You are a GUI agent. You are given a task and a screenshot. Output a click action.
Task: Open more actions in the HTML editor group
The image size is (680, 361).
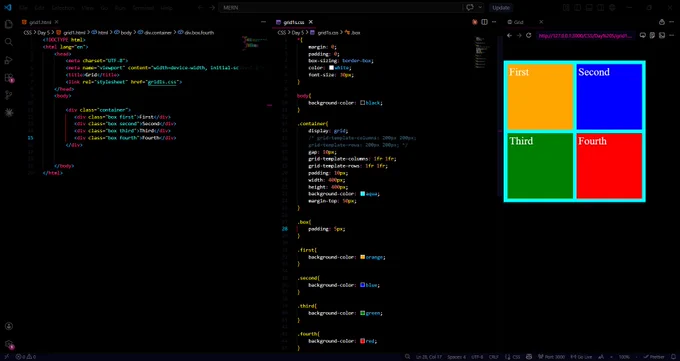coord(263,22)
